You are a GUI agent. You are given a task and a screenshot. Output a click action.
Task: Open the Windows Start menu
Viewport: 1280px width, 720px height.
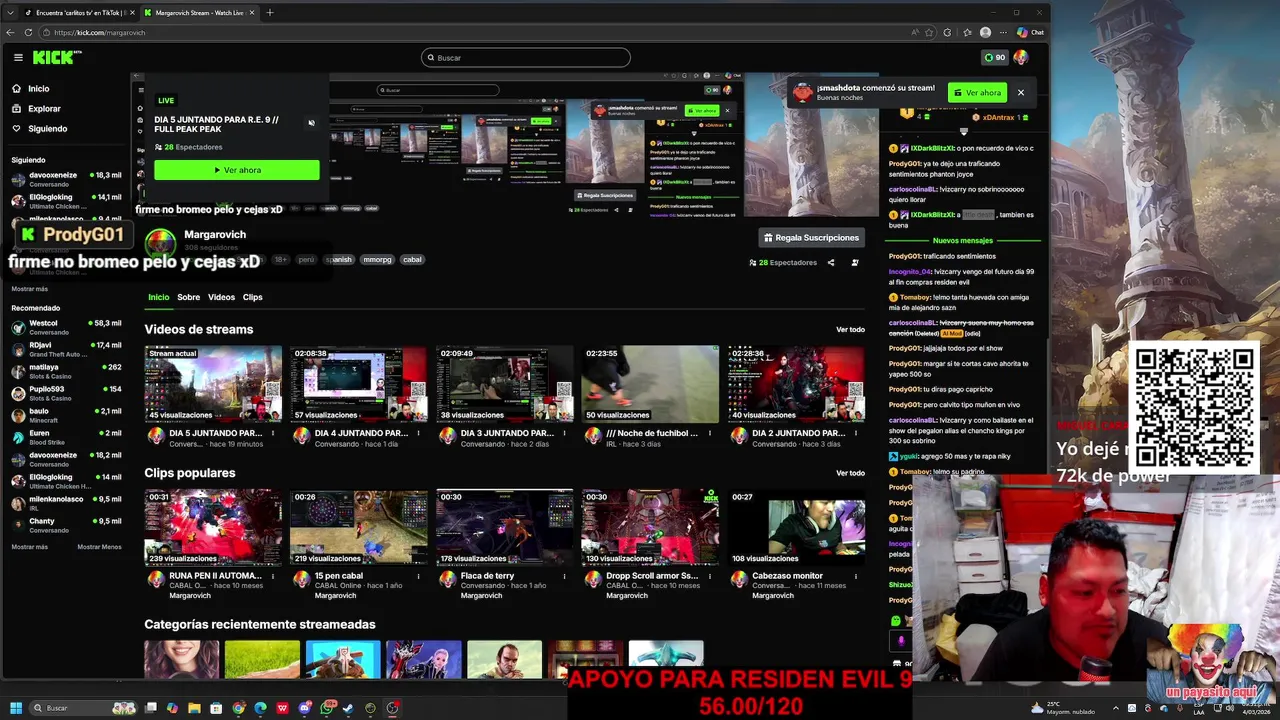coord(15,708)
